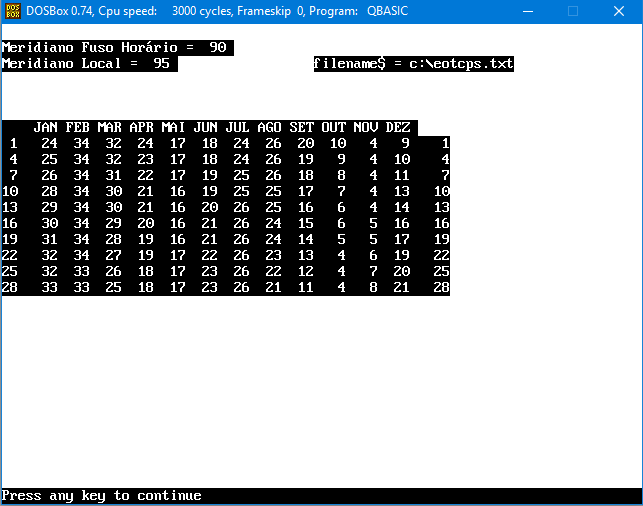Image resolution: width=643 pixels, height=506 pixels.
Task: Minimize the DOSBox window
Action: 528,11
